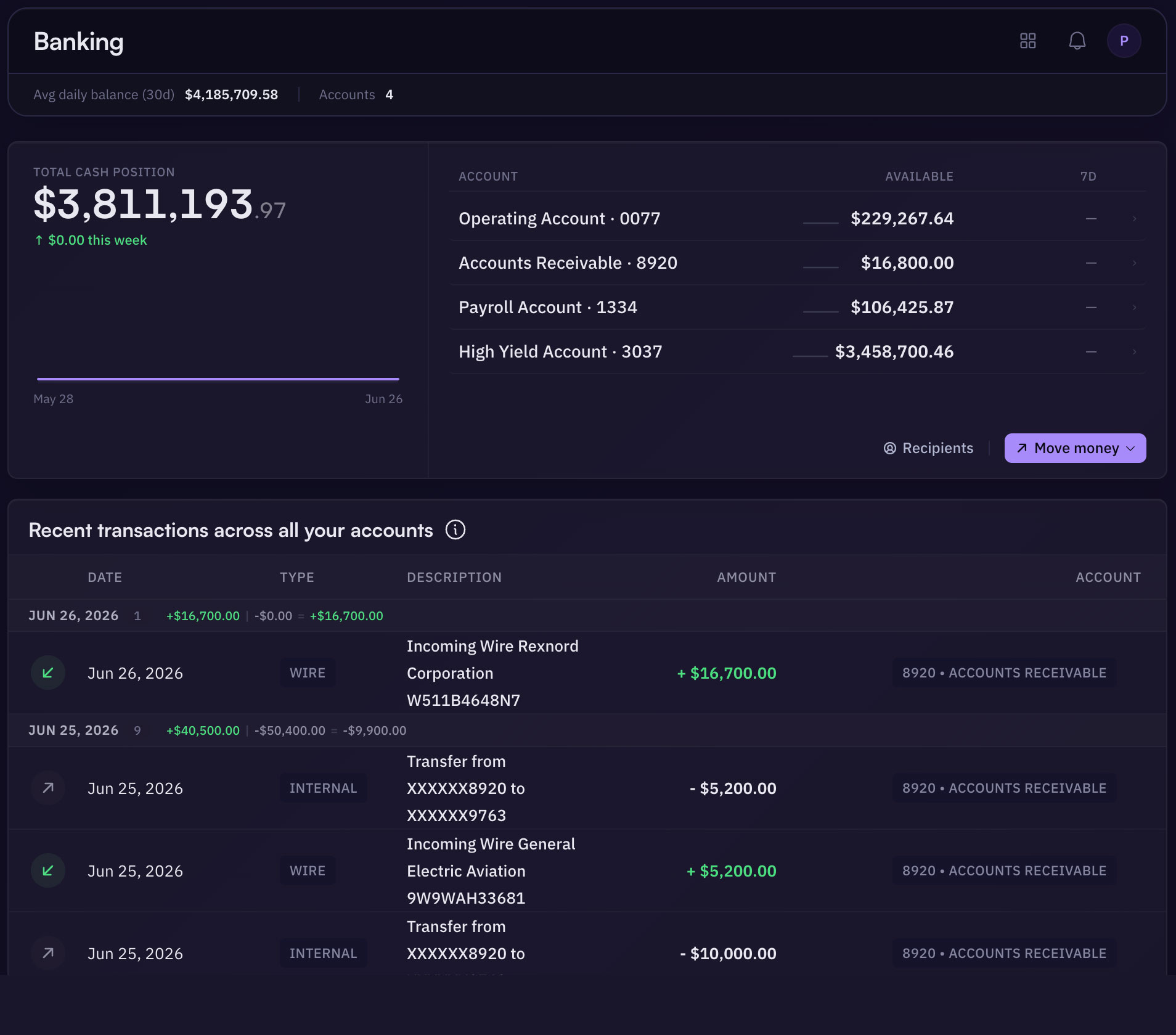Image resolution: width=1176 pixels, height=1035 pixels.
Task: Open the Recipients link
Action: pyautogui.click(x=928, y=448)
